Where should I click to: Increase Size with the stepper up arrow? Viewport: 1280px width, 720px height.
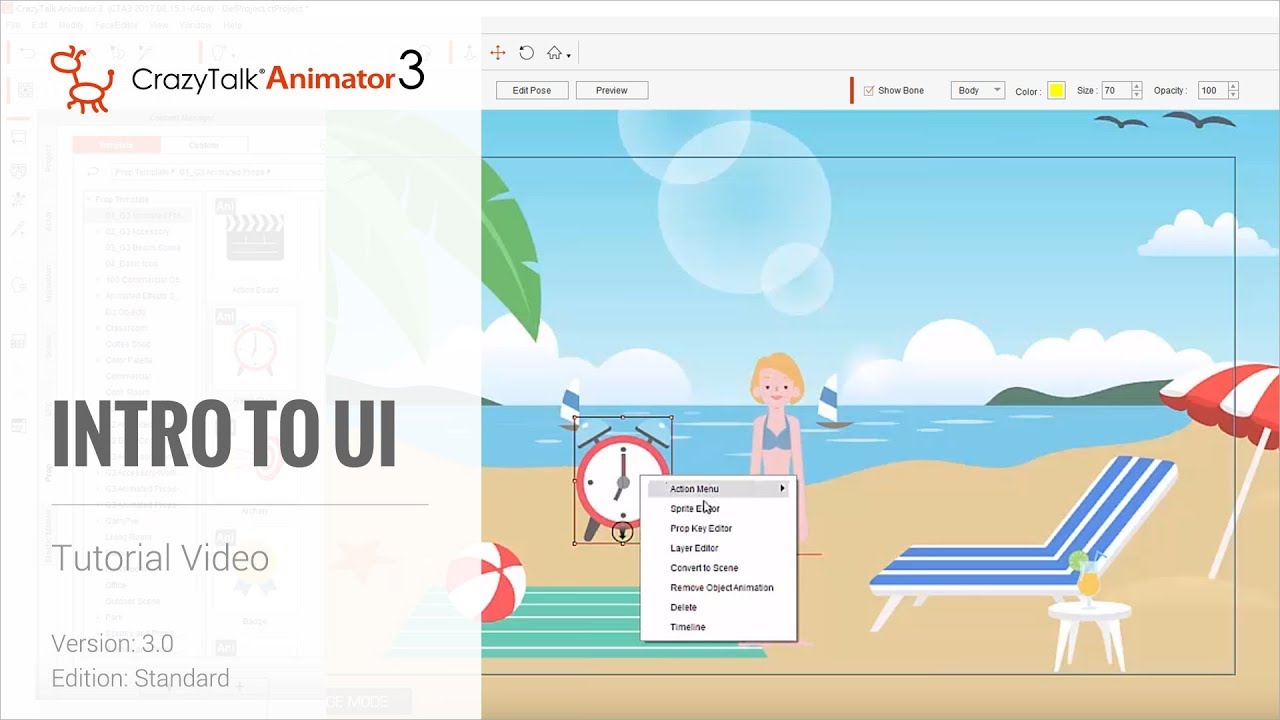1137,86
